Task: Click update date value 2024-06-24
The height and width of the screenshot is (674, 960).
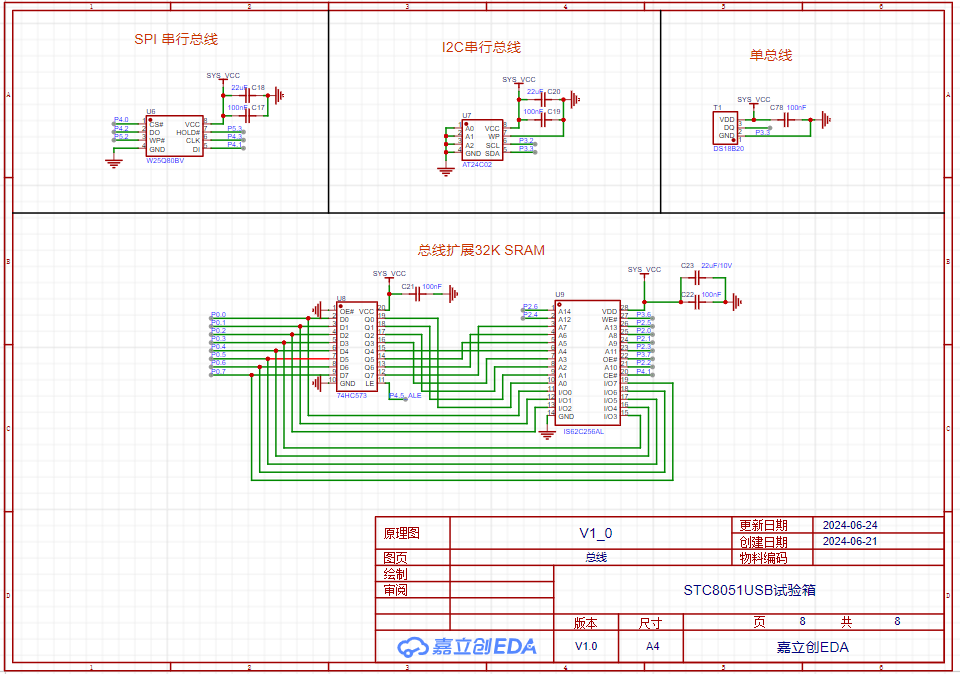Action: (x=850, y=525)
